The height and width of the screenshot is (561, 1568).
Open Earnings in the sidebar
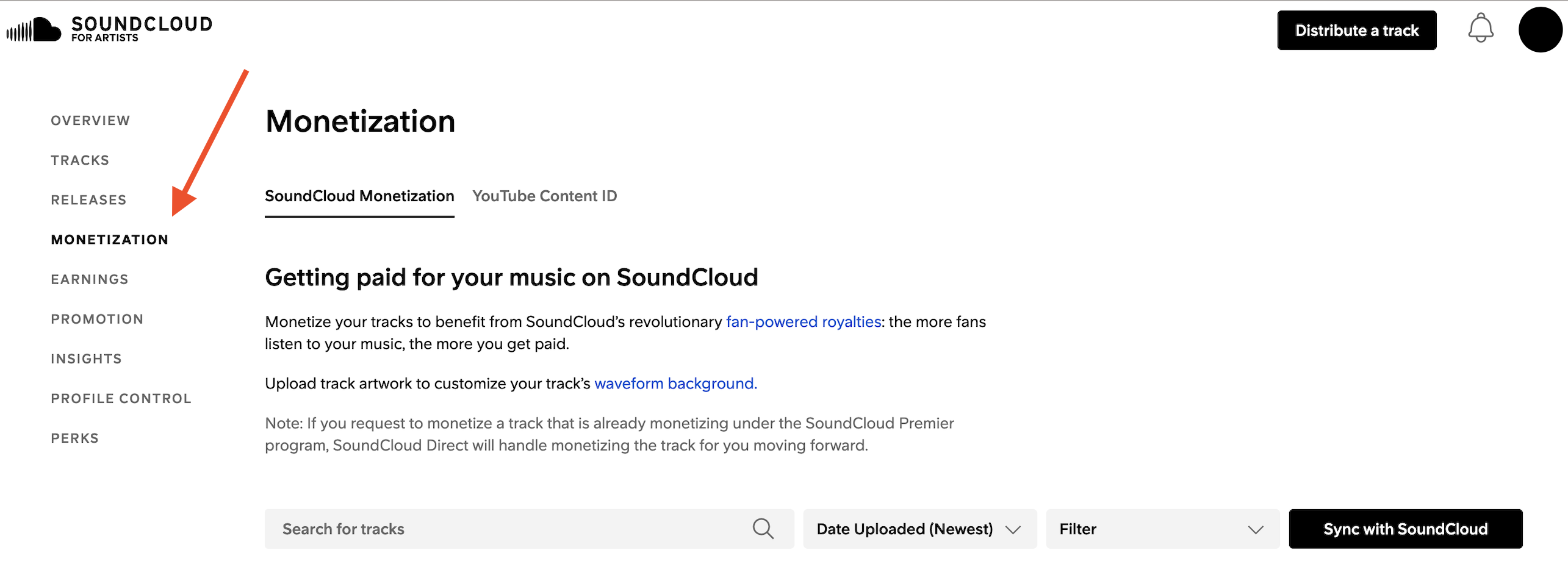tap(90, 279)
